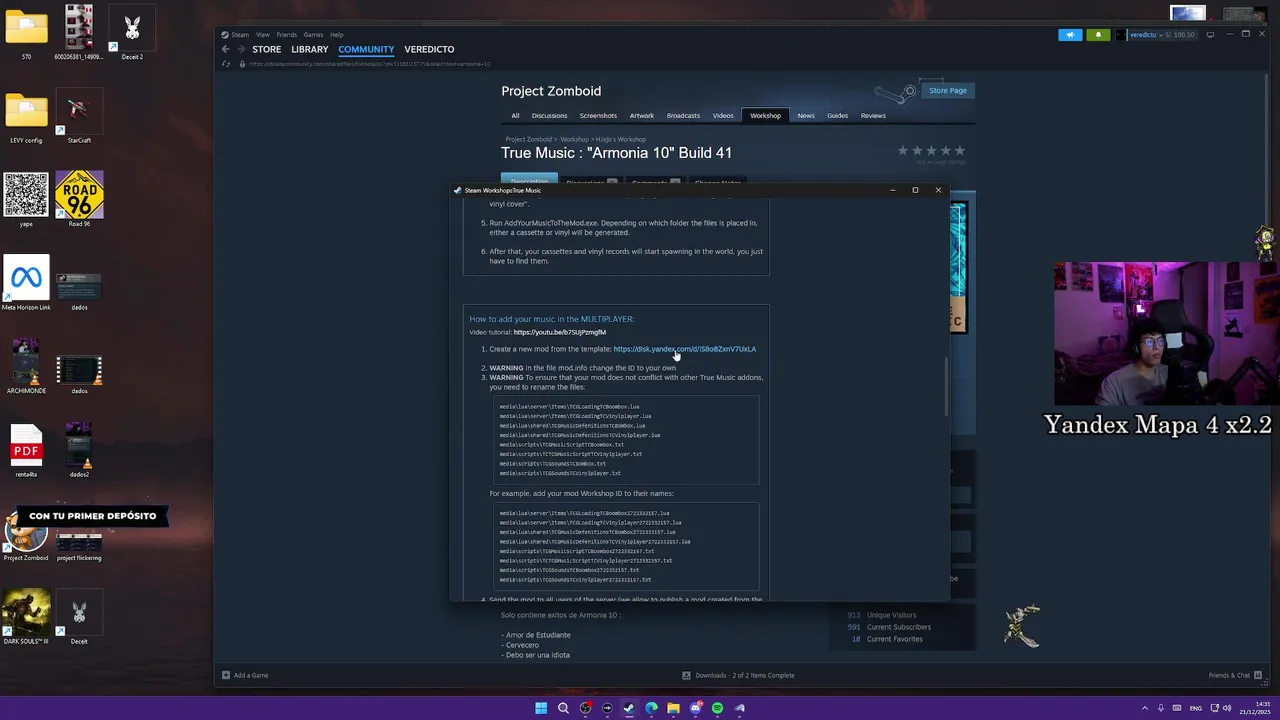Screen dimensions: 1280x720
Task: Open the Discussions hub tab
Action: point(549,116)
